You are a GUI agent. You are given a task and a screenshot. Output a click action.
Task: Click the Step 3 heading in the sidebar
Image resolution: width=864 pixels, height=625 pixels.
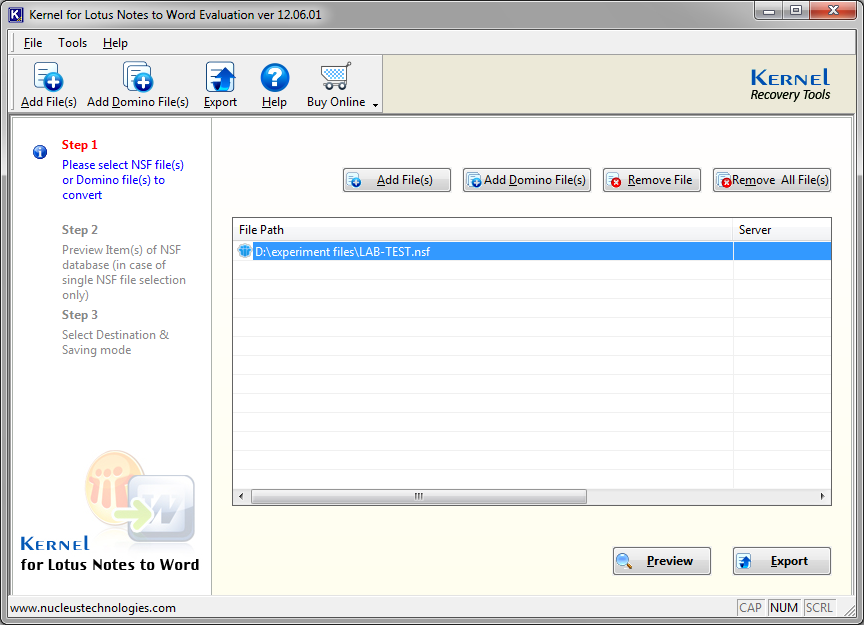(x=79, y=315)
